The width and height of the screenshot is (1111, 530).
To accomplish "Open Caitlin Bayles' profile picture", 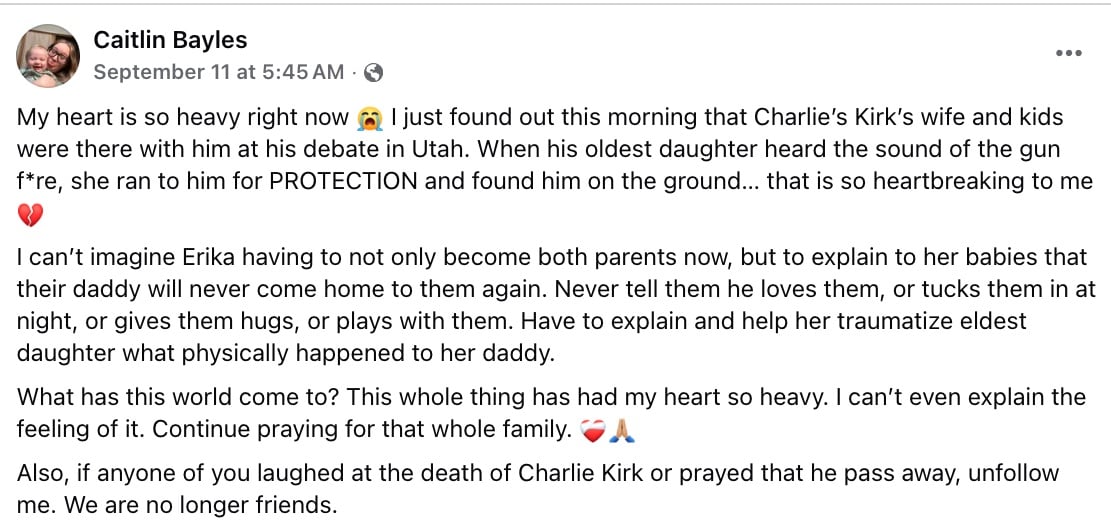I will [x=48, y=55].
